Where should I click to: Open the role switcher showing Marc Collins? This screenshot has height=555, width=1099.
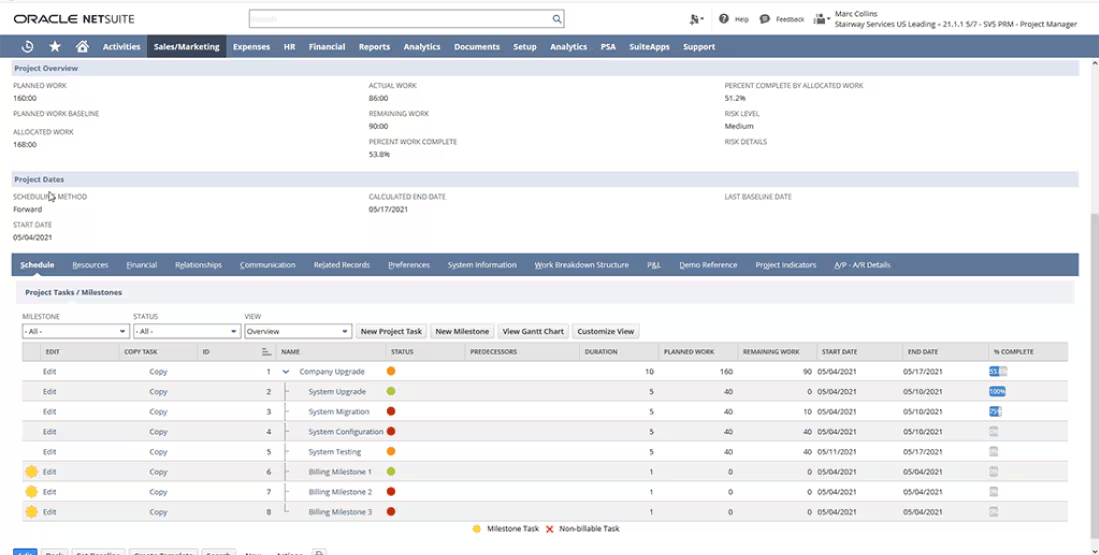(x=955, y=19)
